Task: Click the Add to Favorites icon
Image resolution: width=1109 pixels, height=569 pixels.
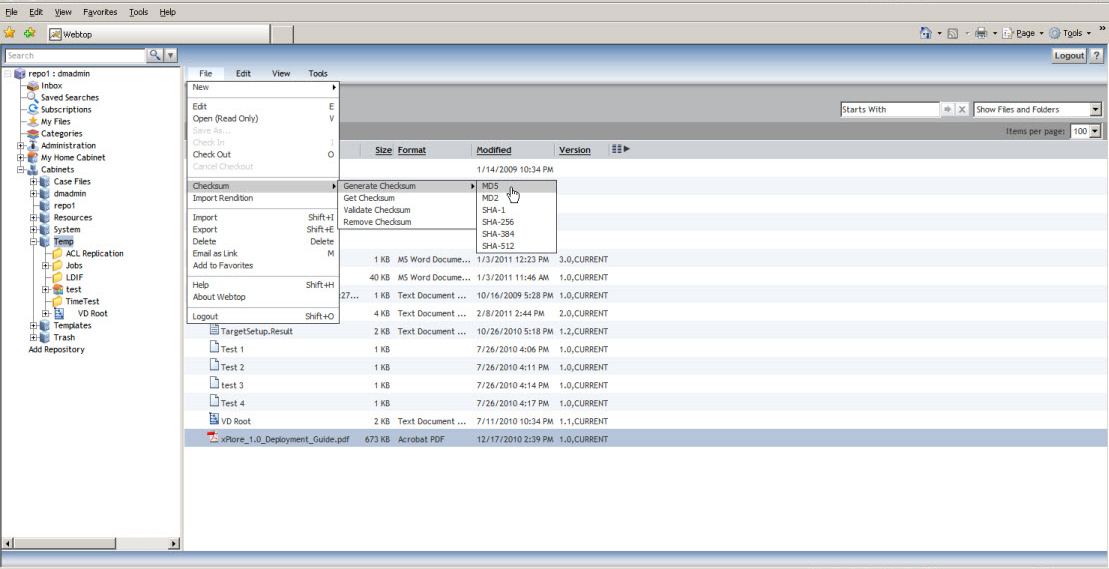Action: tap(29, 33)
